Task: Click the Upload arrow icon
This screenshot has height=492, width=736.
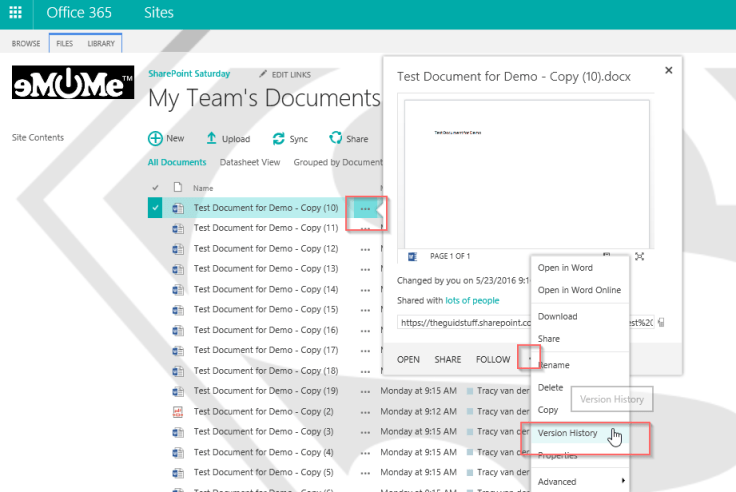Action: coord(211,139)
